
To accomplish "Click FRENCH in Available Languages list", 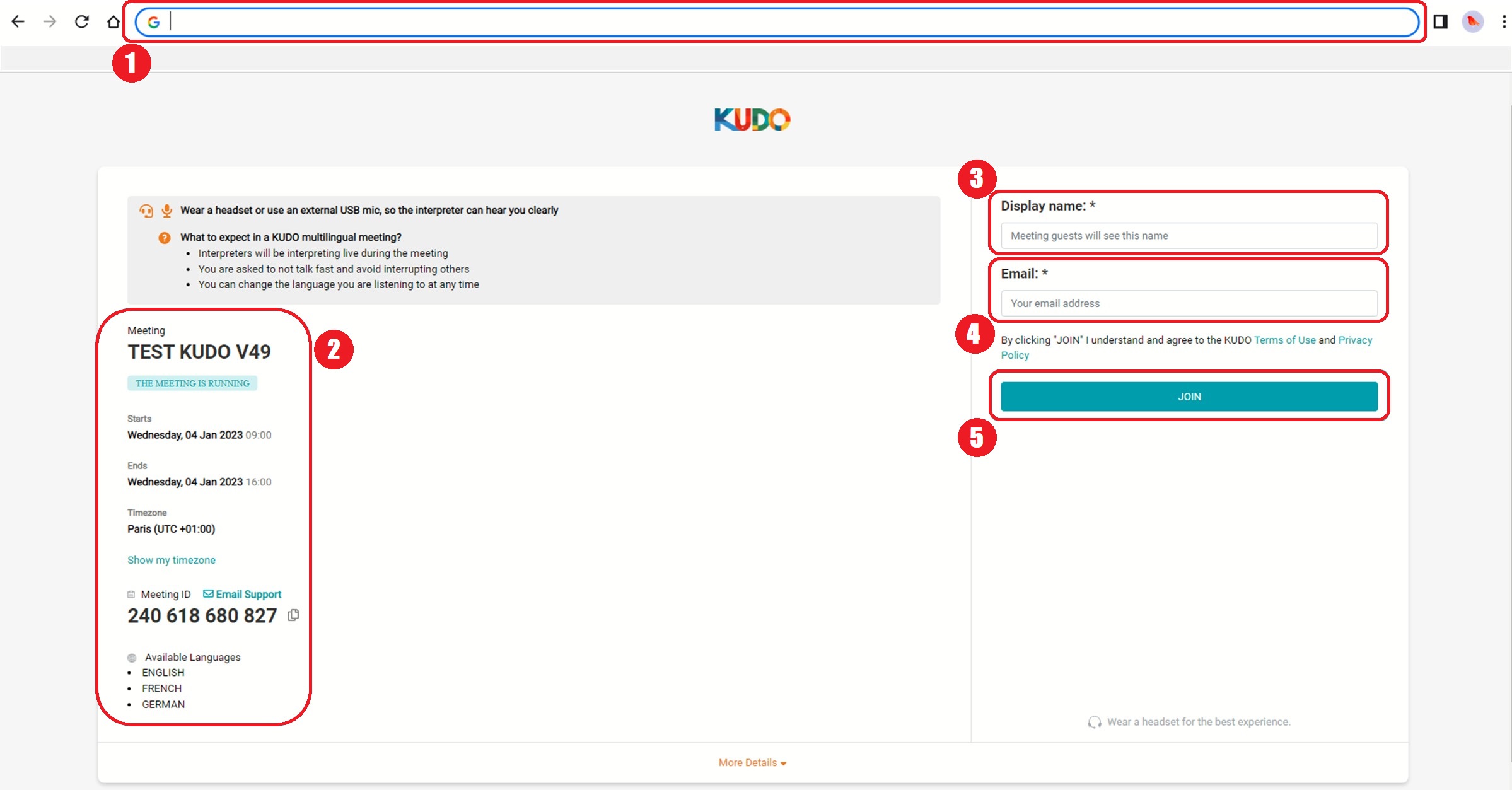I will 161,688.
